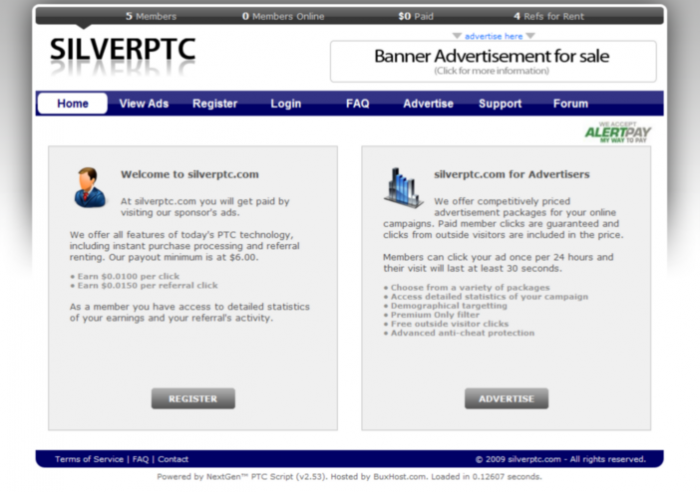
Task: Click '$0 Paid' stat in top bar
Action: (x=416, y=17)
